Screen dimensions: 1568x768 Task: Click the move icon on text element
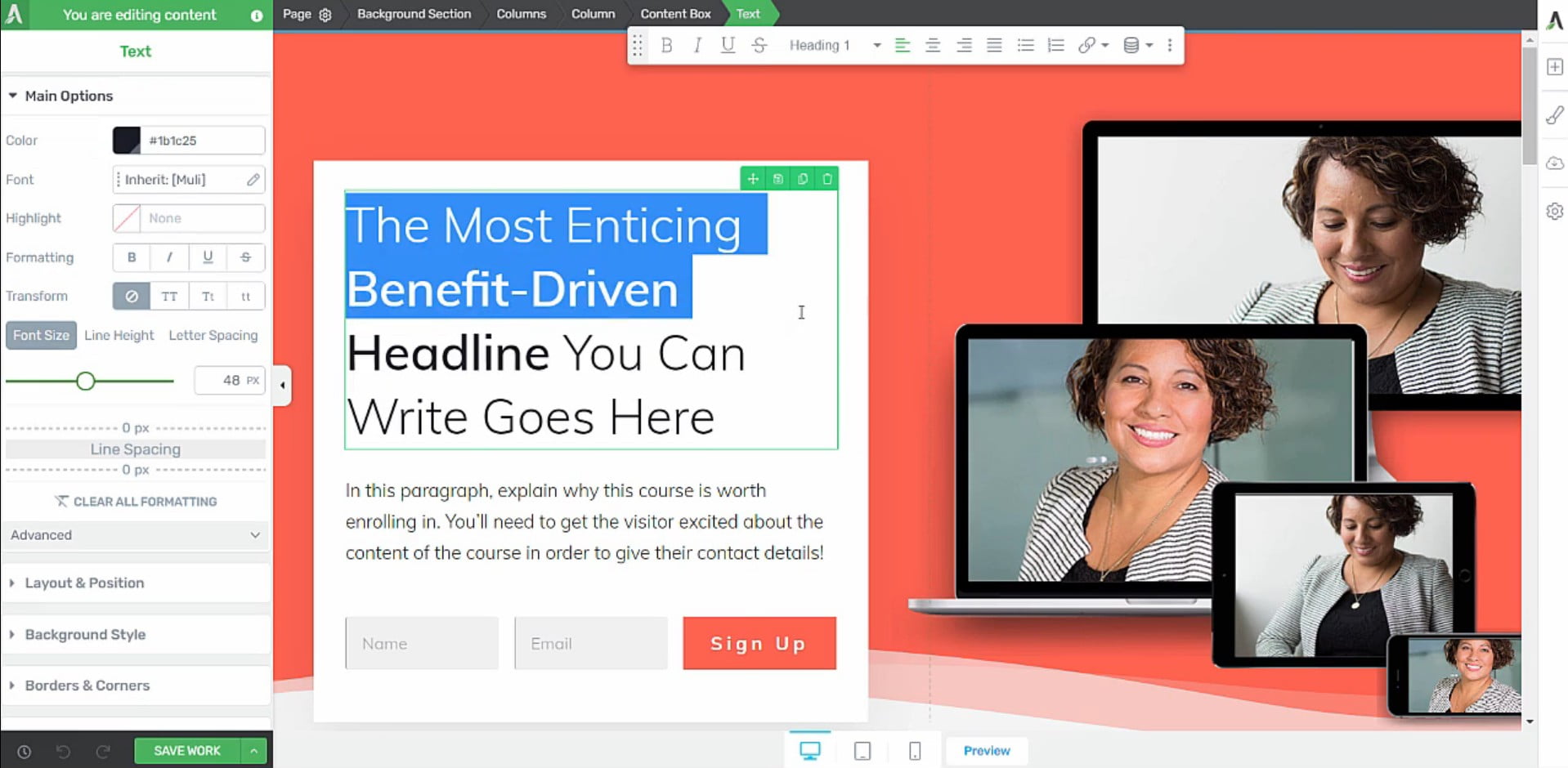[753, 179]
